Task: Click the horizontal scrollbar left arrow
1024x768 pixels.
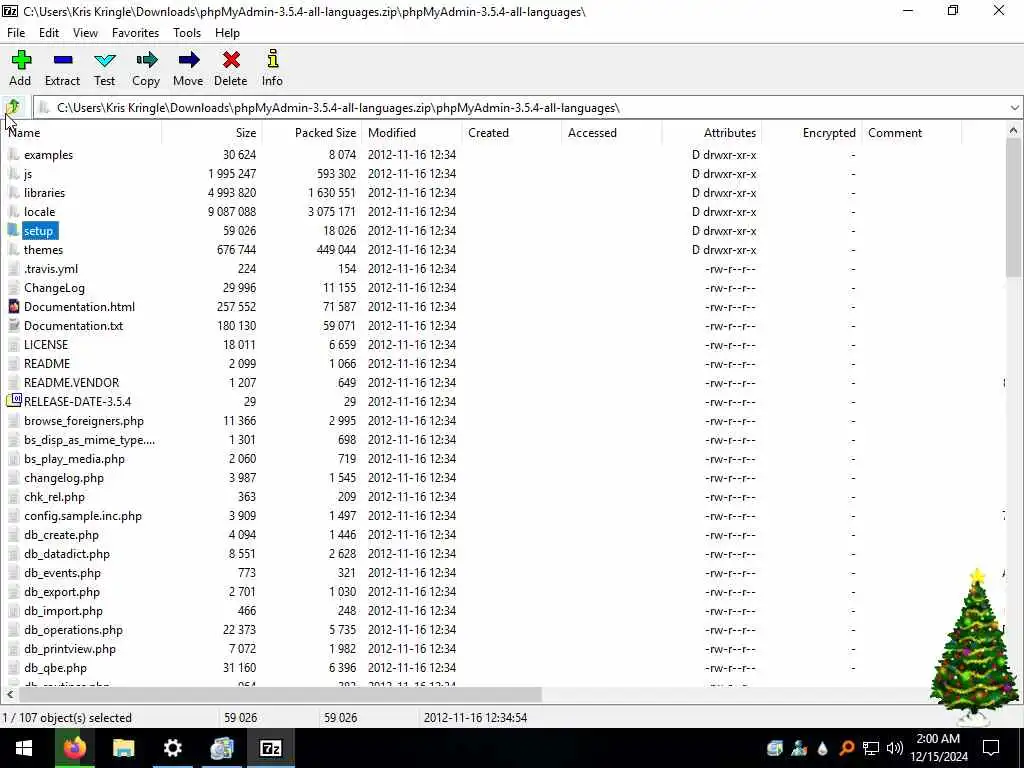Action: click(10, 694)
